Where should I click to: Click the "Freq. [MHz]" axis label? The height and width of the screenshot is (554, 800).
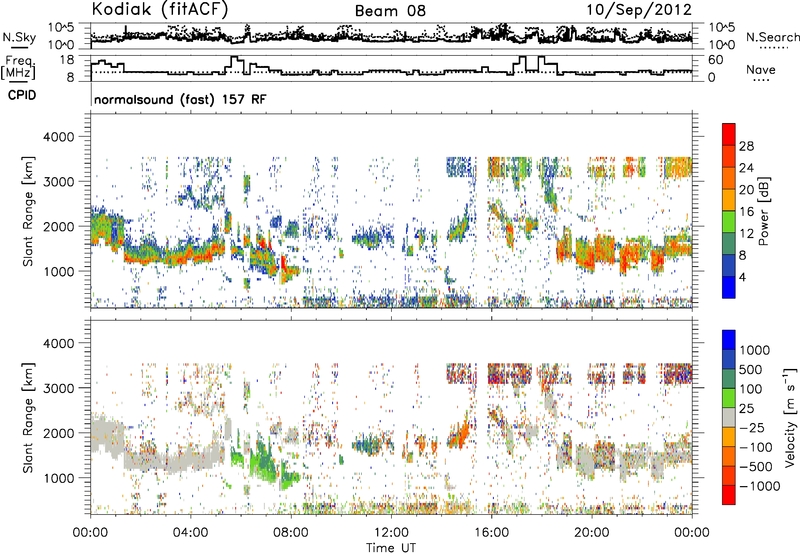(x=18, y=67)
